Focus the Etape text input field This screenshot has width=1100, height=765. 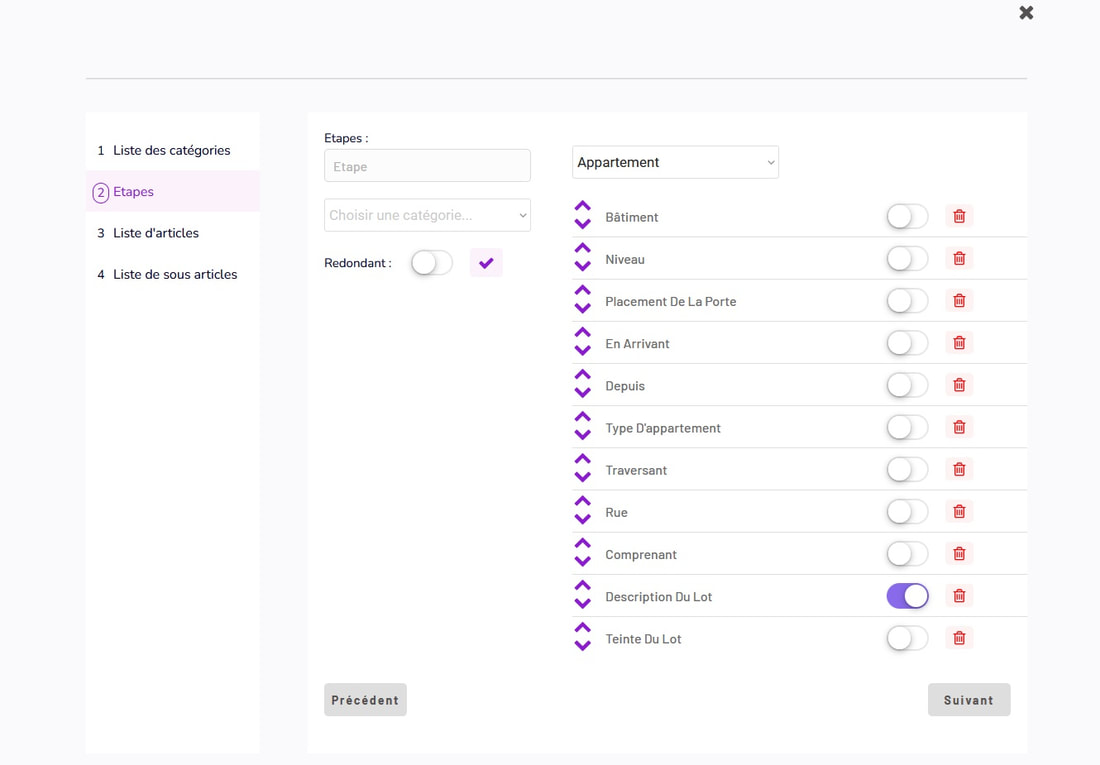[x=427, y=166]
